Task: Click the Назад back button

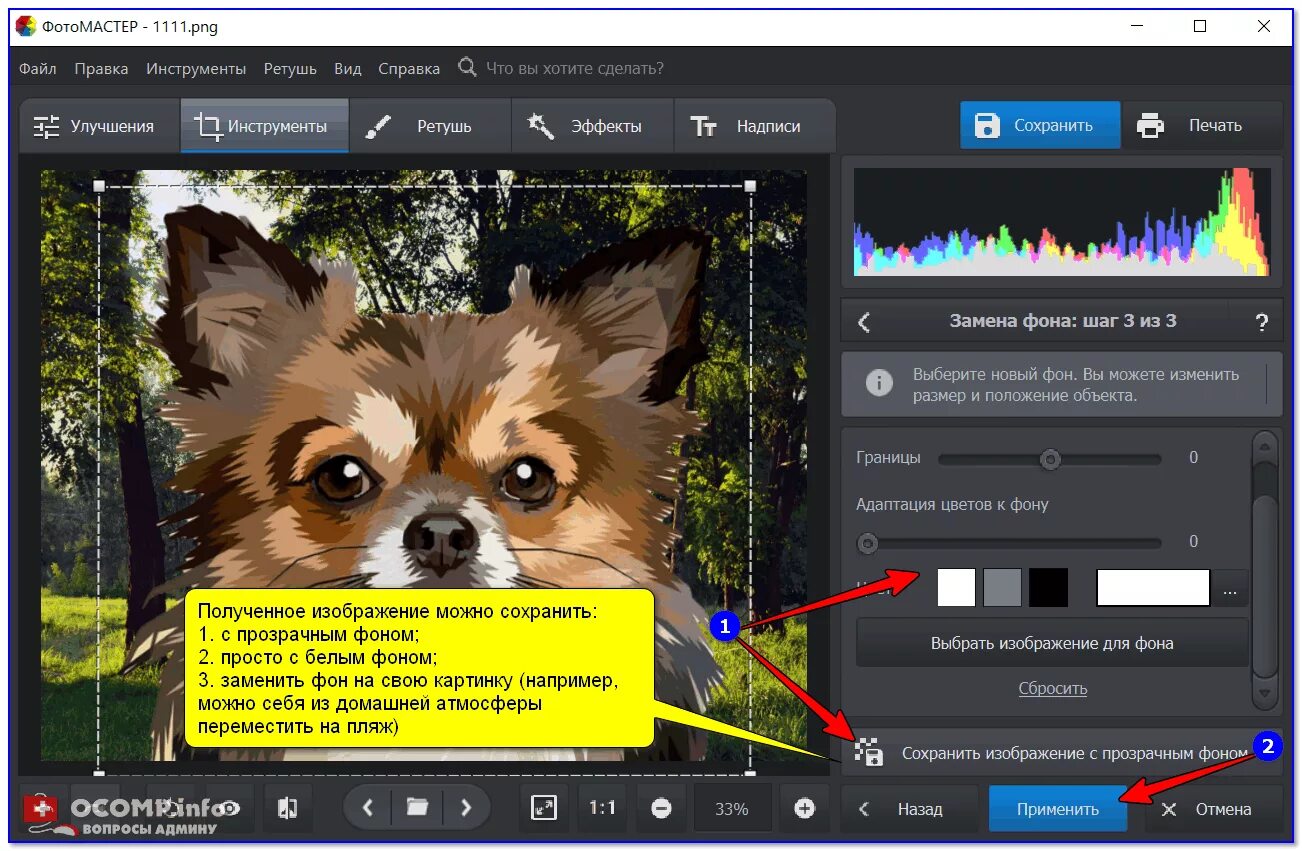Action: tap(911, 808)
